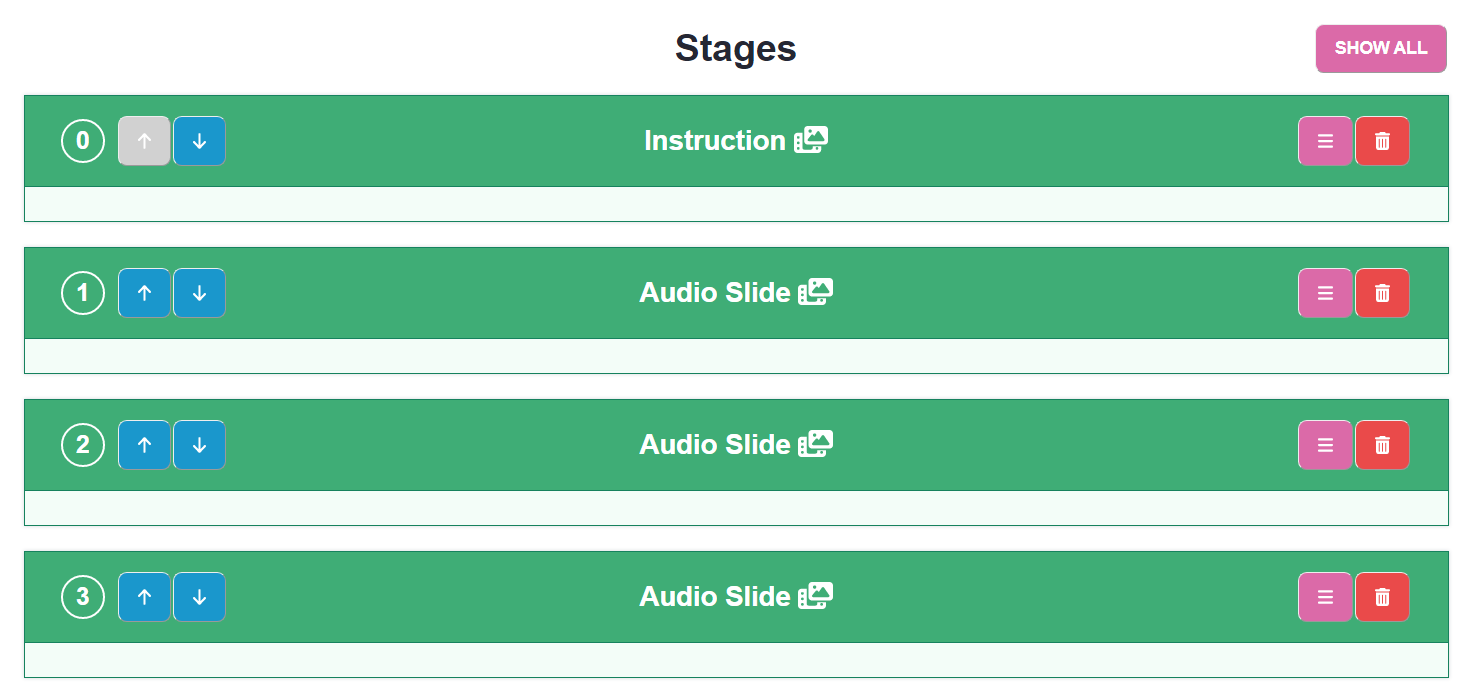This screenshot has height=690, width=1475.
Task: Move stage 3 Audio Slide down
Action: coord(199,597)
